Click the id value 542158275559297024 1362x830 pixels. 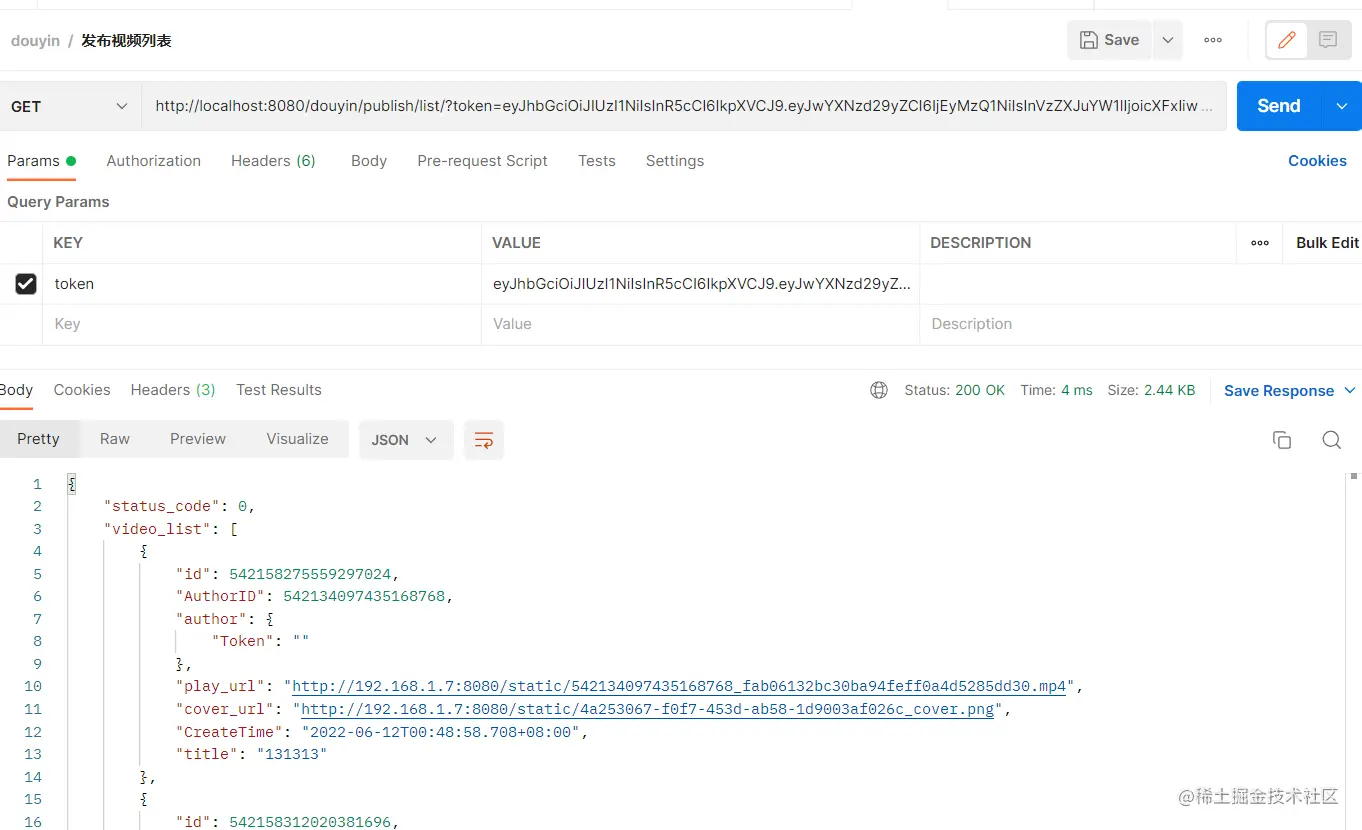312,574
